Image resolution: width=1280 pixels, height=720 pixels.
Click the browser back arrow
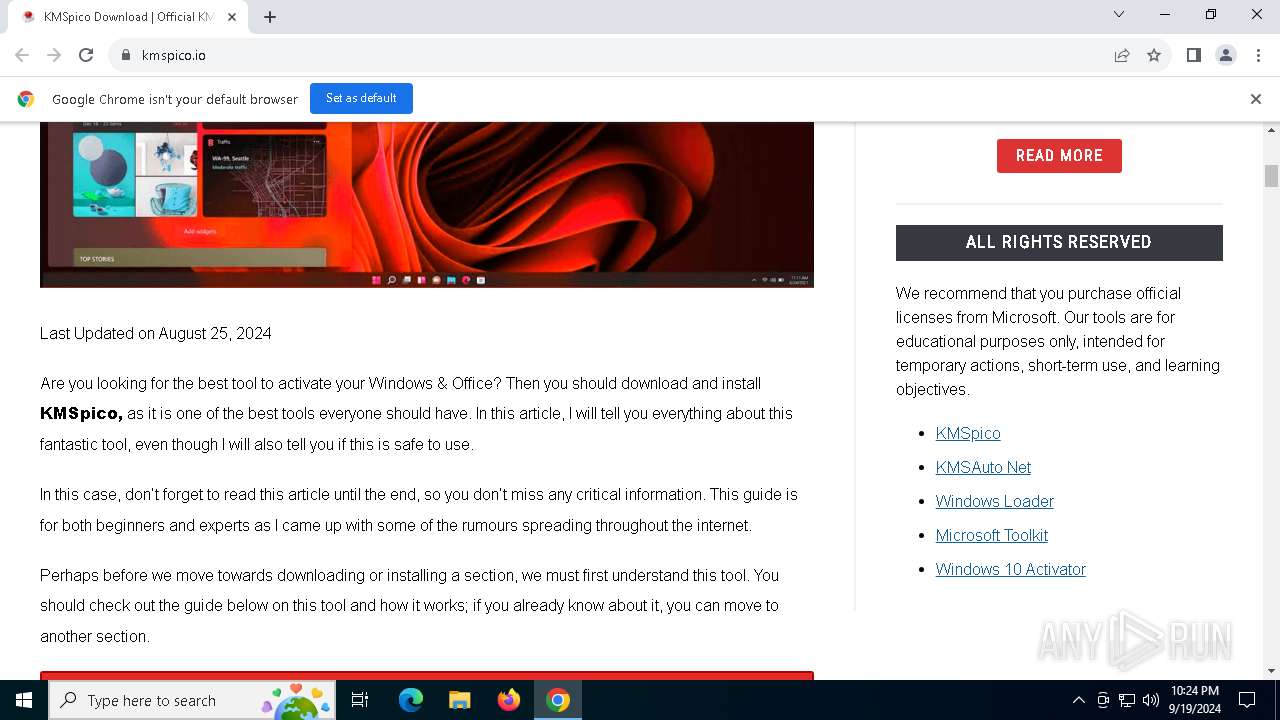pos(22,55)
